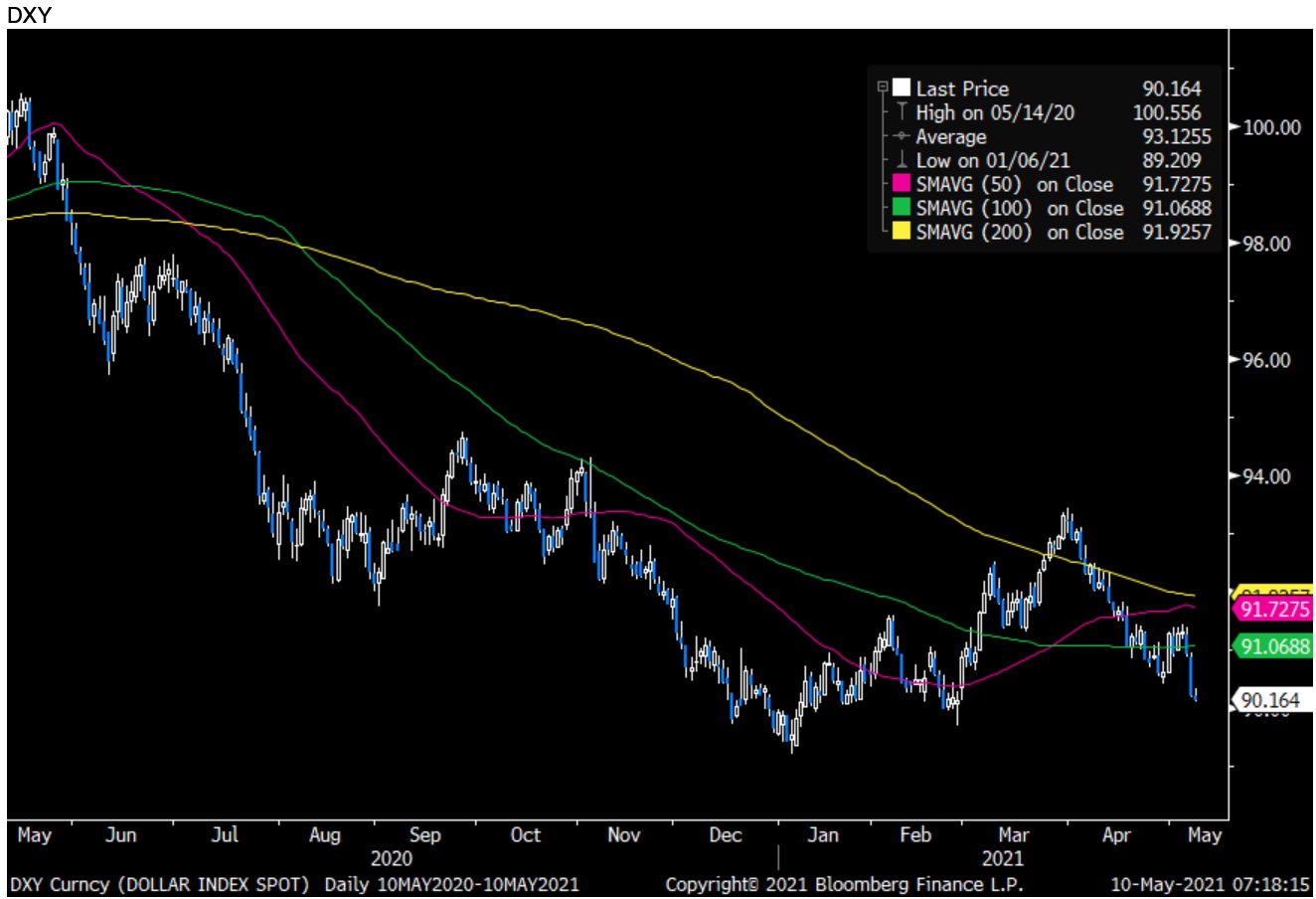Screen dimensions: 1316x899
Task: Select the SMAVG (100) on Close legend label
Action: [x=1019, y=208]
